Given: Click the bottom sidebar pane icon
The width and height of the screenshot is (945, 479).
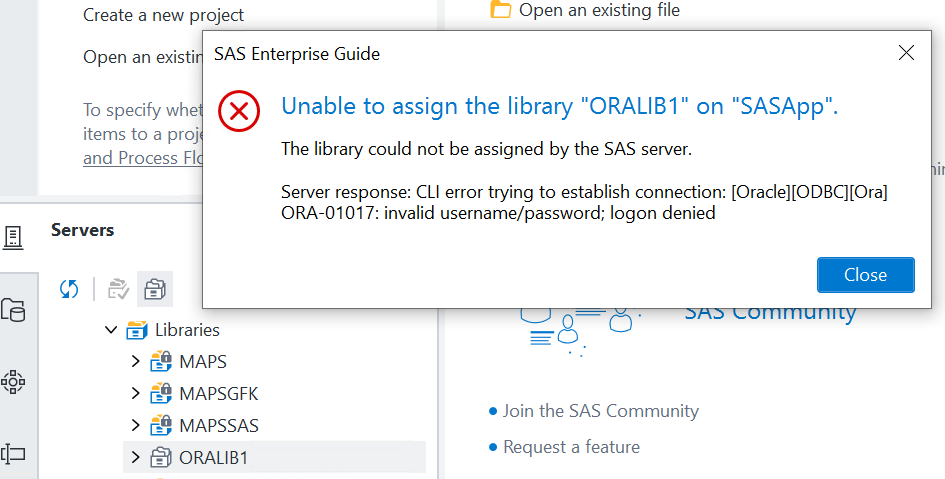Looking at the screenshot, I should (14, 455).
